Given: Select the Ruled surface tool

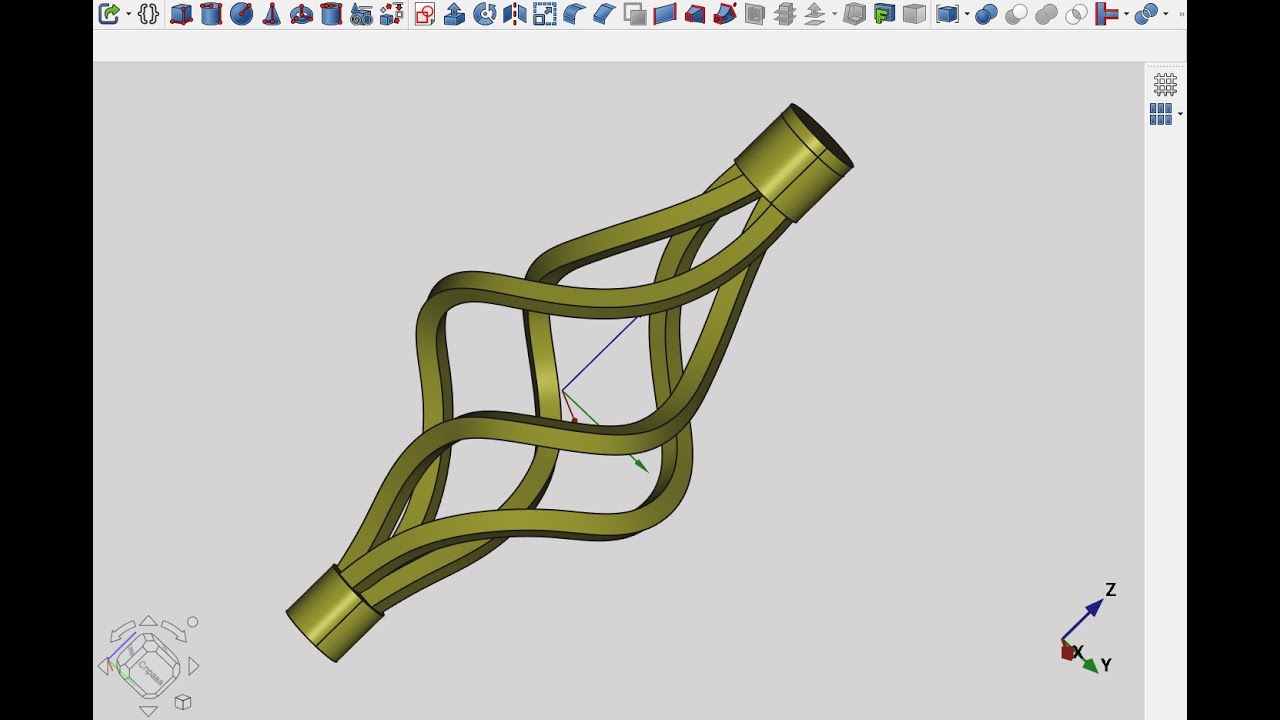Looking at the screenshot, I should click(664, 14).
